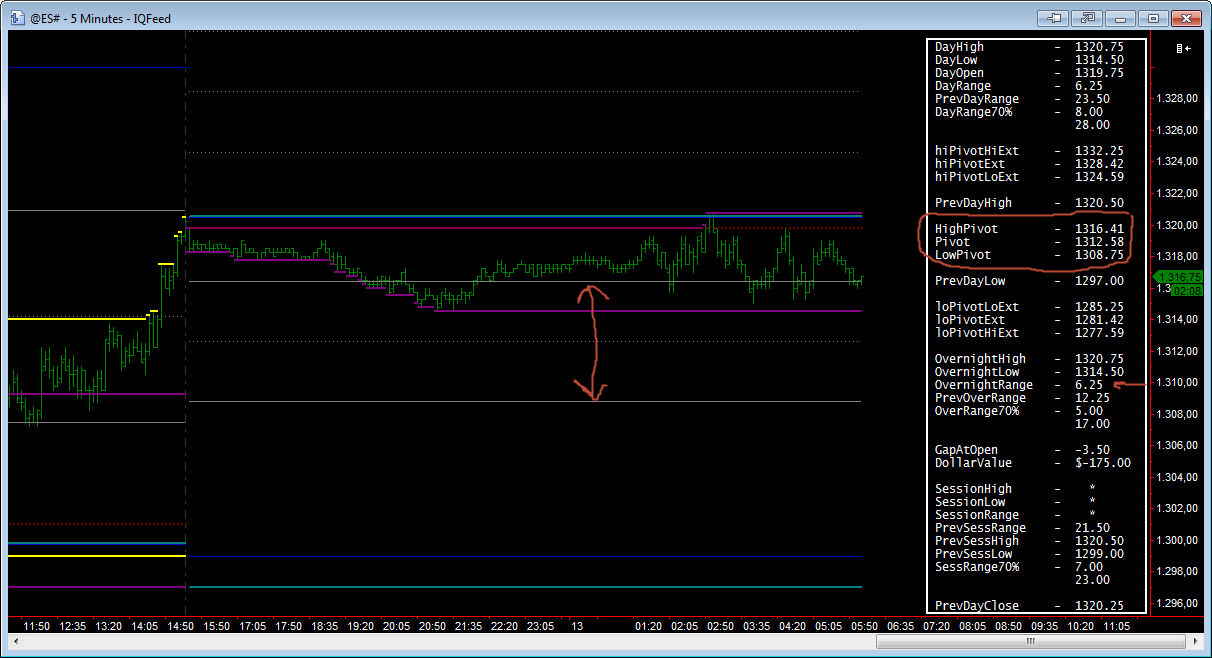Select the loPivotHiExt value 1277.59
Screen dimensions: 1212x658
[1099, 333]
